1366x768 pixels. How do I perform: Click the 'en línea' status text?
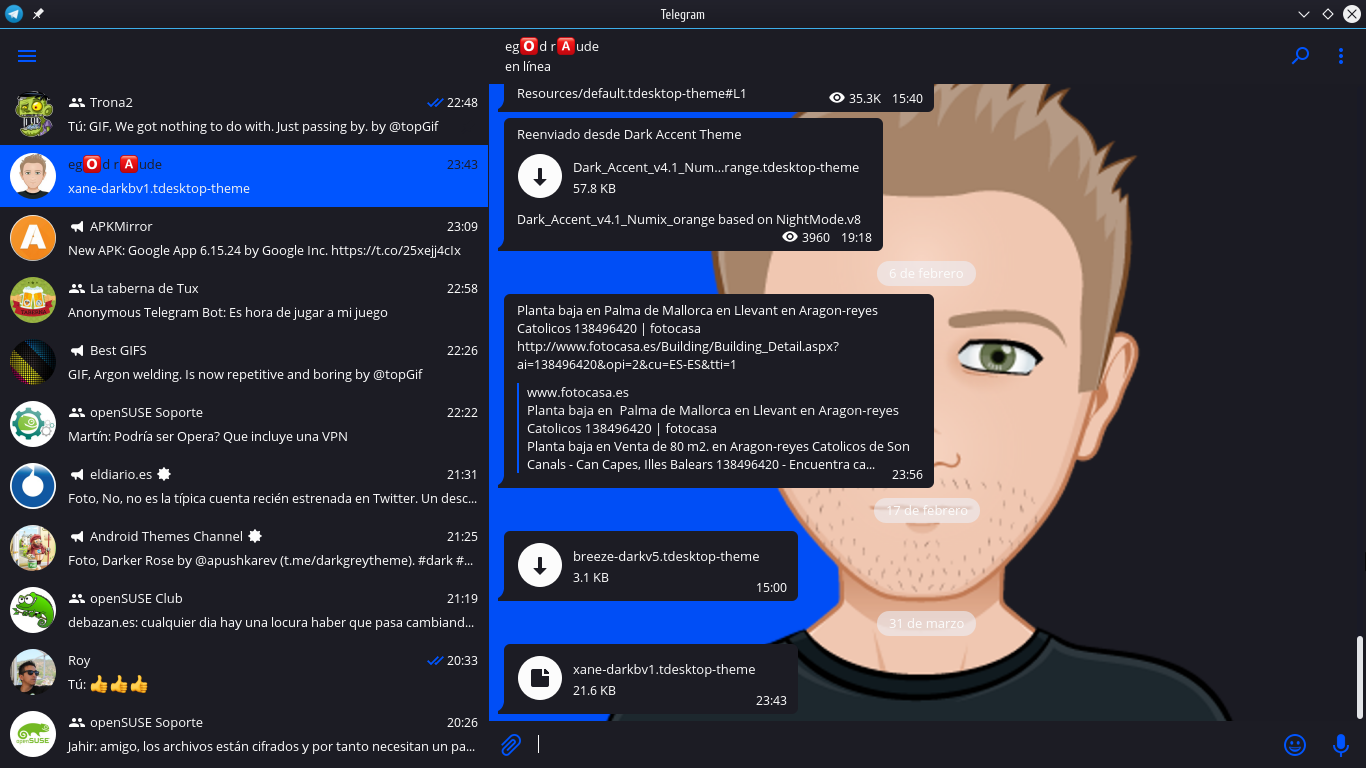[528, 67]
